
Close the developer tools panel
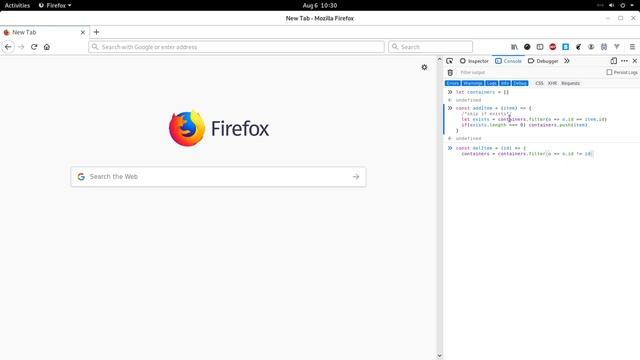[x=635, y=61]
